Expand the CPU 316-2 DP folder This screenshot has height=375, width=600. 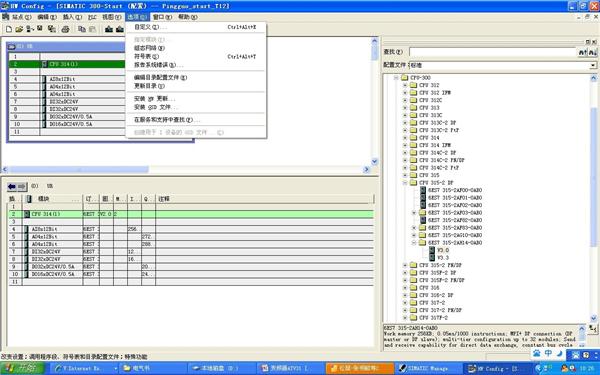[405, 295]
